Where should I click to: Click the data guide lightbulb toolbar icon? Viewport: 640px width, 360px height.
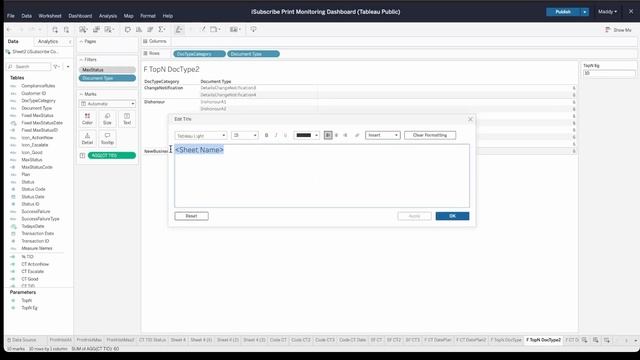pyautogui.click(x=253, y=29)
